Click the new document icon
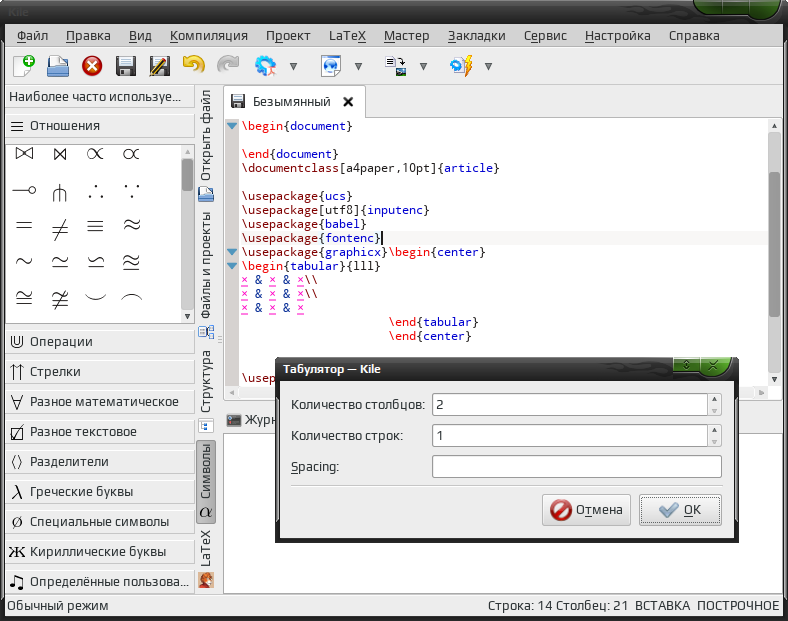Viewport: 788px width, 621px height. pos(24,66)
